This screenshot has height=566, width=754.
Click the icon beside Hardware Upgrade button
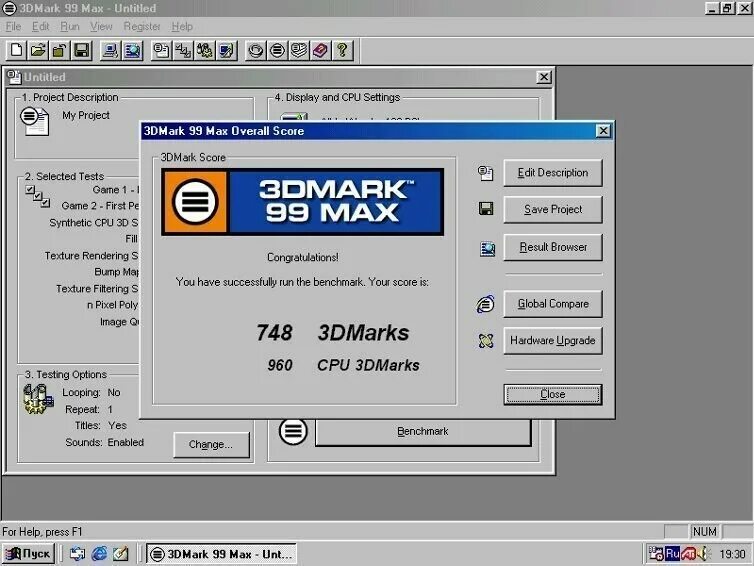486,340
